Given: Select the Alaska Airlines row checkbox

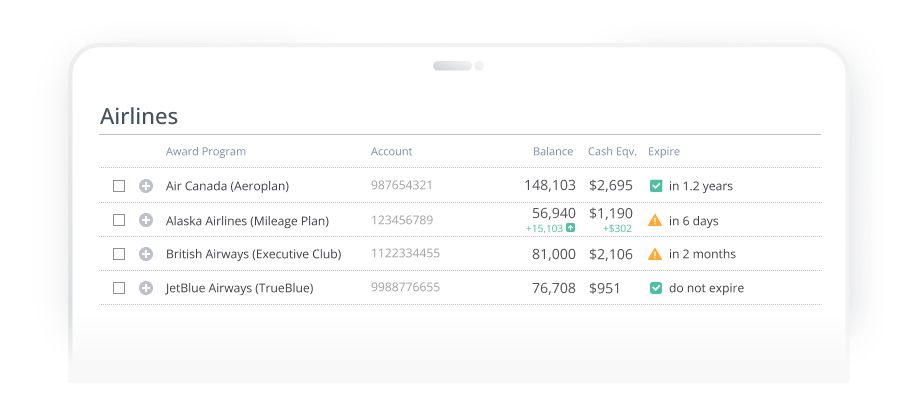Looking at the screenshot, I should coord(119,220).
